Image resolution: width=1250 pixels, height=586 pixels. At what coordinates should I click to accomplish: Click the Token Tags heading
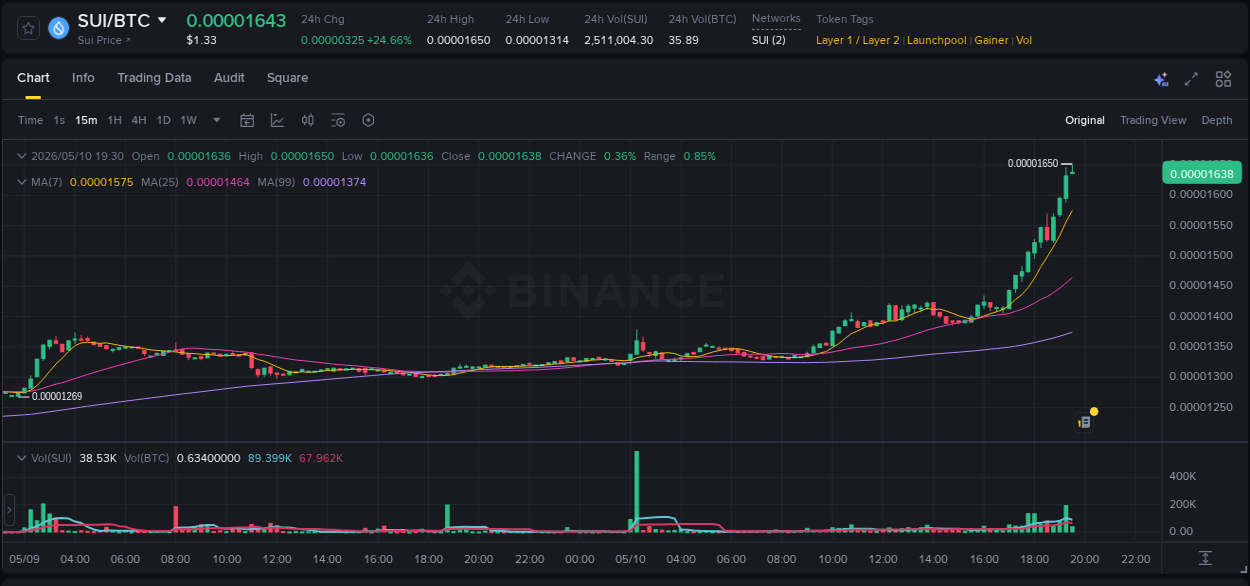[x=845, y=19]
